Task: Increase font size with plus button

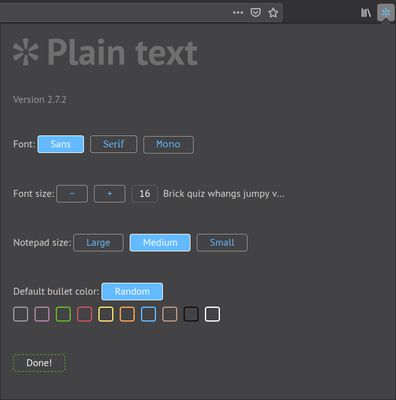Action: 110,194
